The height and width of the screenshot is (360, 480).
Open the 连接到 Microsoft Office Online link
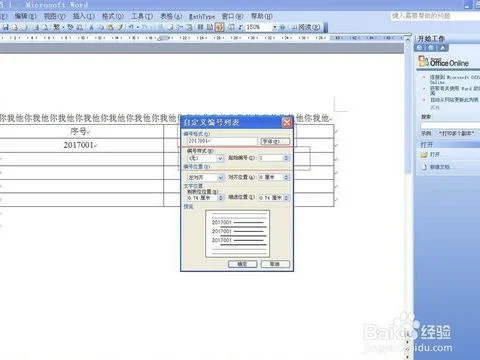(455, 79)
